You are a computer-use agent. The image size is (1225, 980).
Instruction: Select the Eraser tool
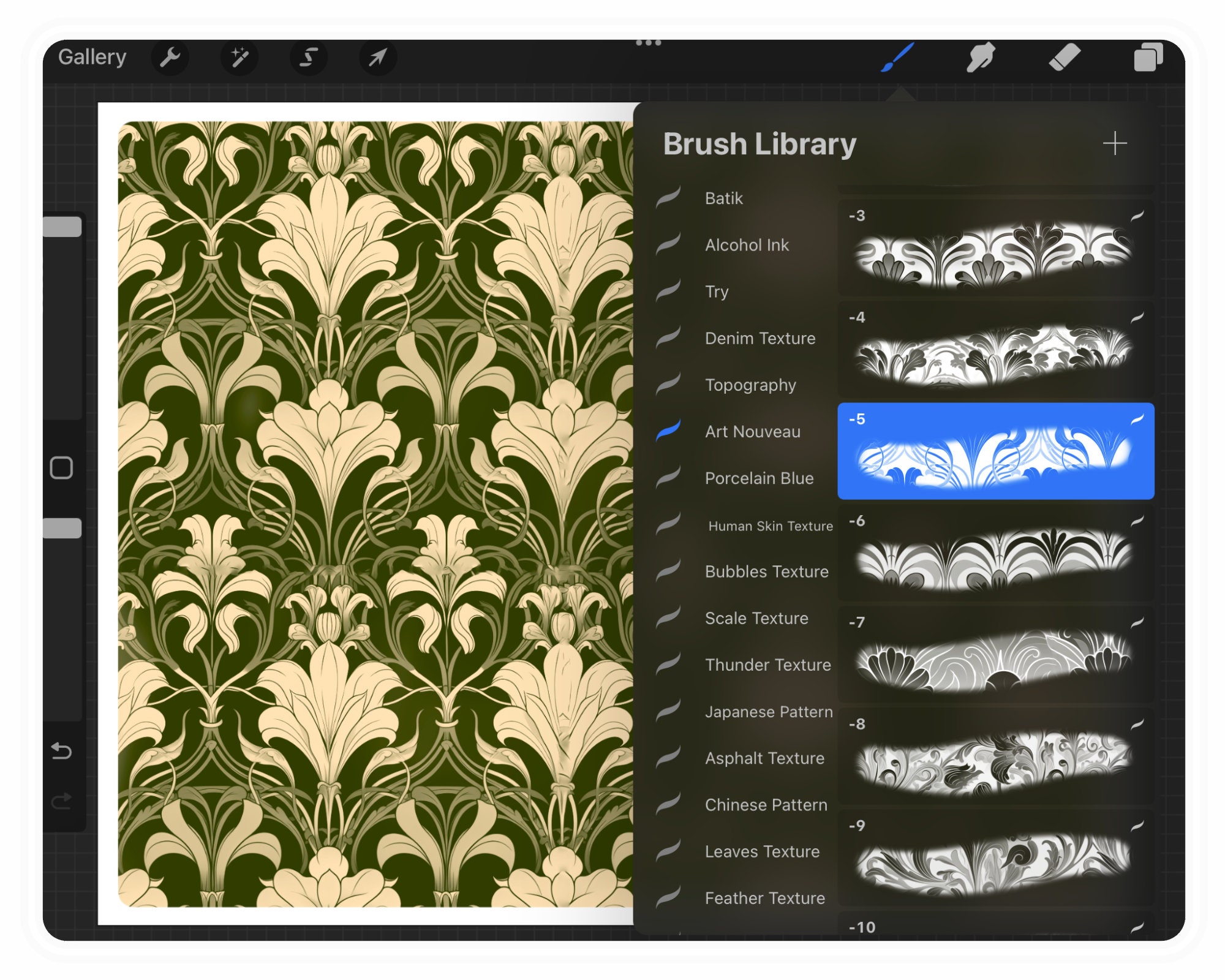tap(1065, 58)
